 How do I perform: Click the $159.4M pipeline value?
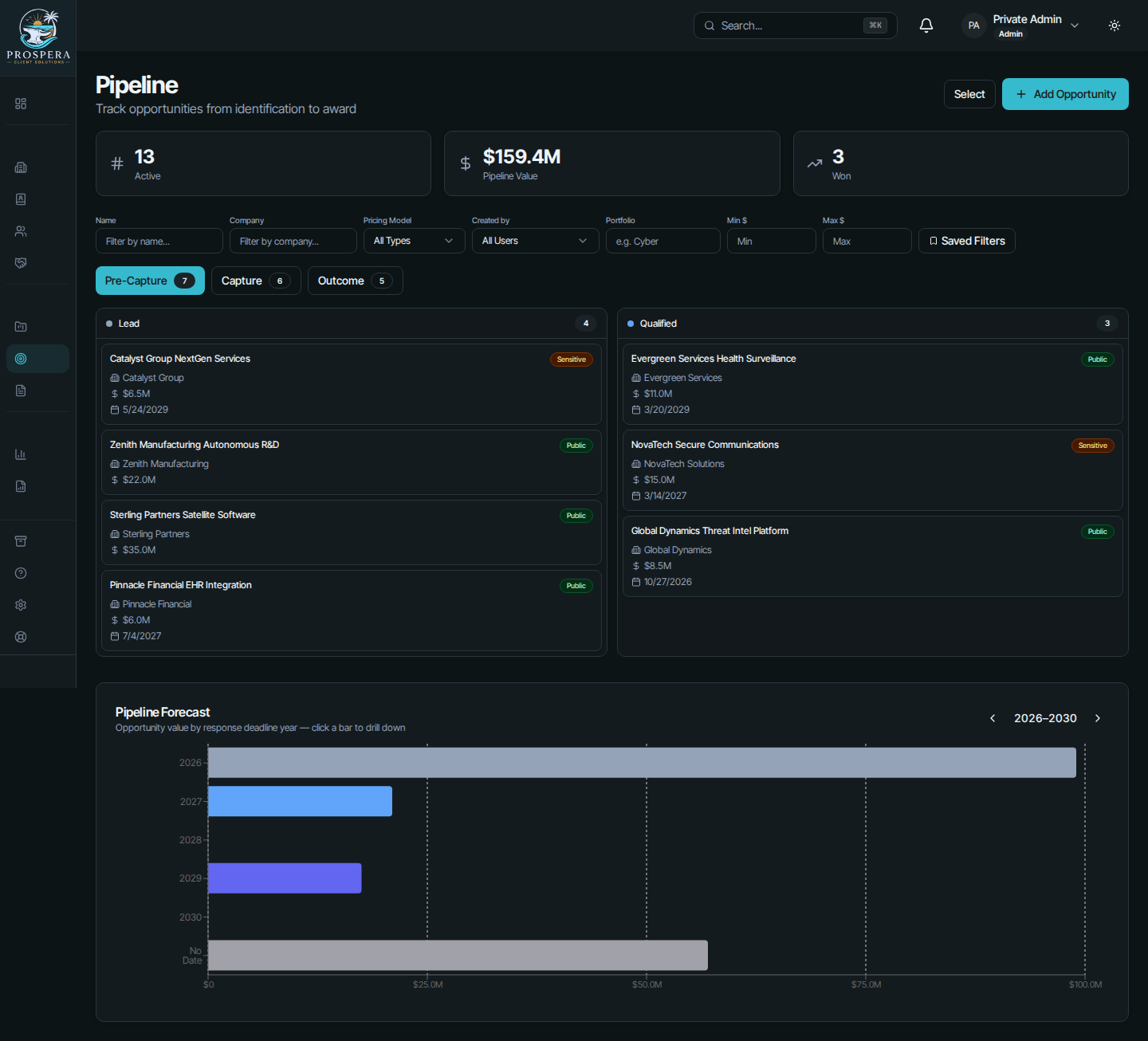(522, 156)
